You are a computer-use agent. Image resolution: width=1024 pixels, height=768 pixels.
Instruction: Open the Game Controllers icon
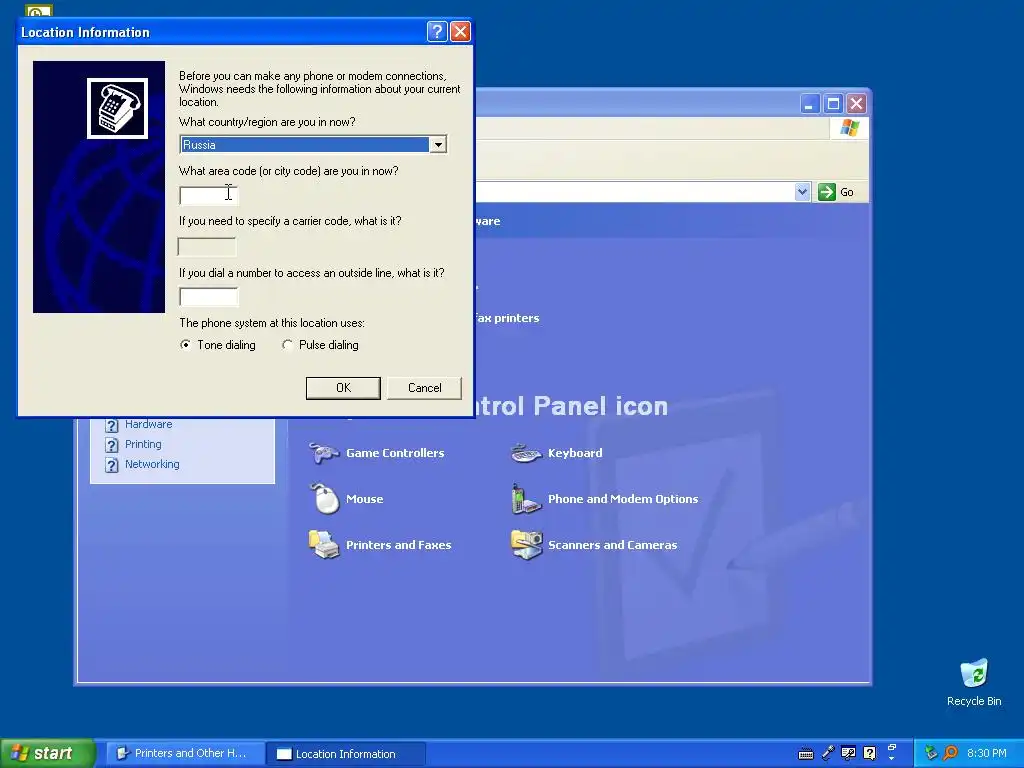pos(324,453)
